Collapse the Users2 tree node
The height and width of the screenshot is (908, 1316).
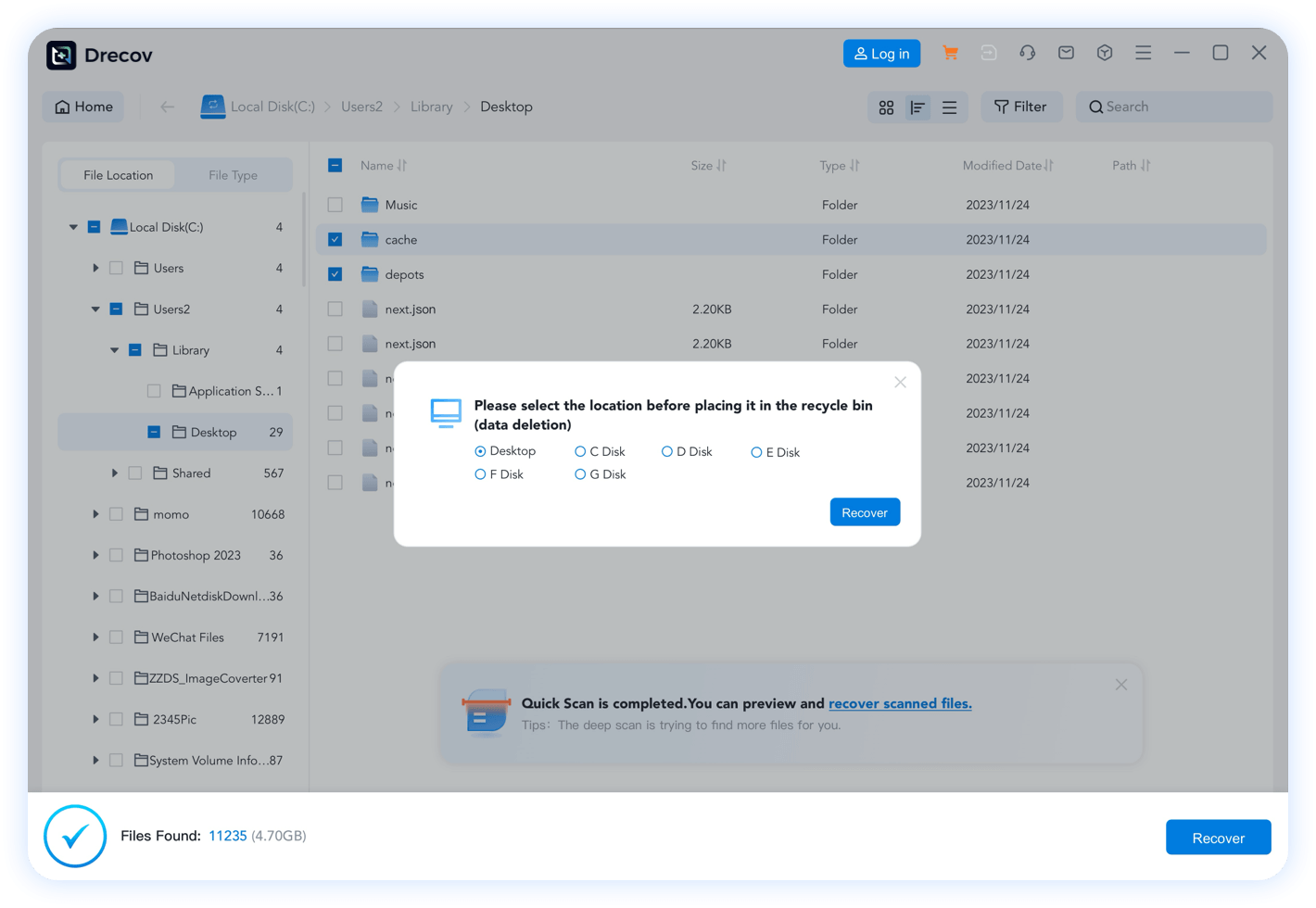coord(95,309)
